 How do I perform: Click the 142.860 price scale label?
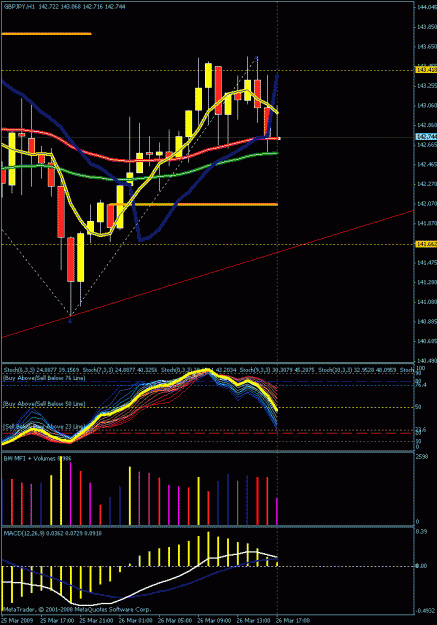pyautogui.click(x=427, y=126)
